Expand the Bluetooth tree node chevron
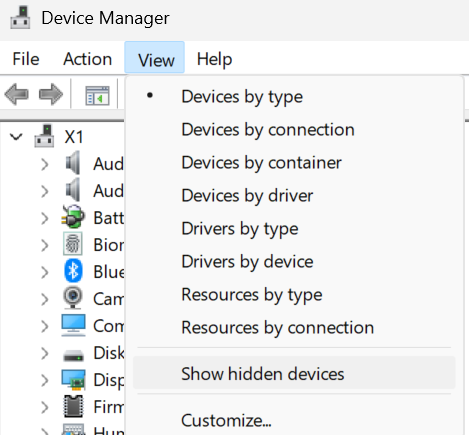 click(45, 272)
